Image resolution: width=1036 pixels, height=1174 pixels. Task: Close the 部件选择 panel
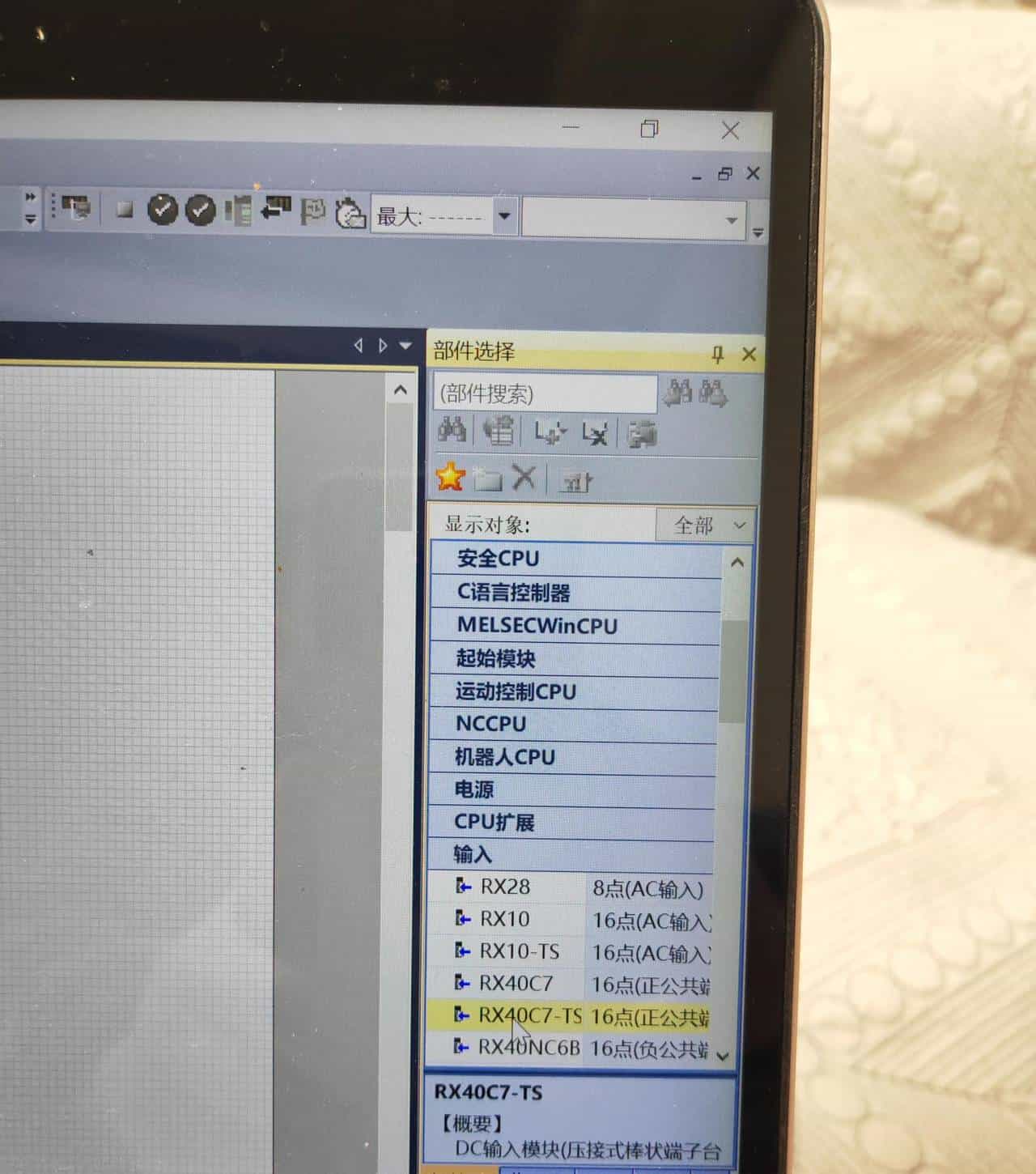pos(749,354)
